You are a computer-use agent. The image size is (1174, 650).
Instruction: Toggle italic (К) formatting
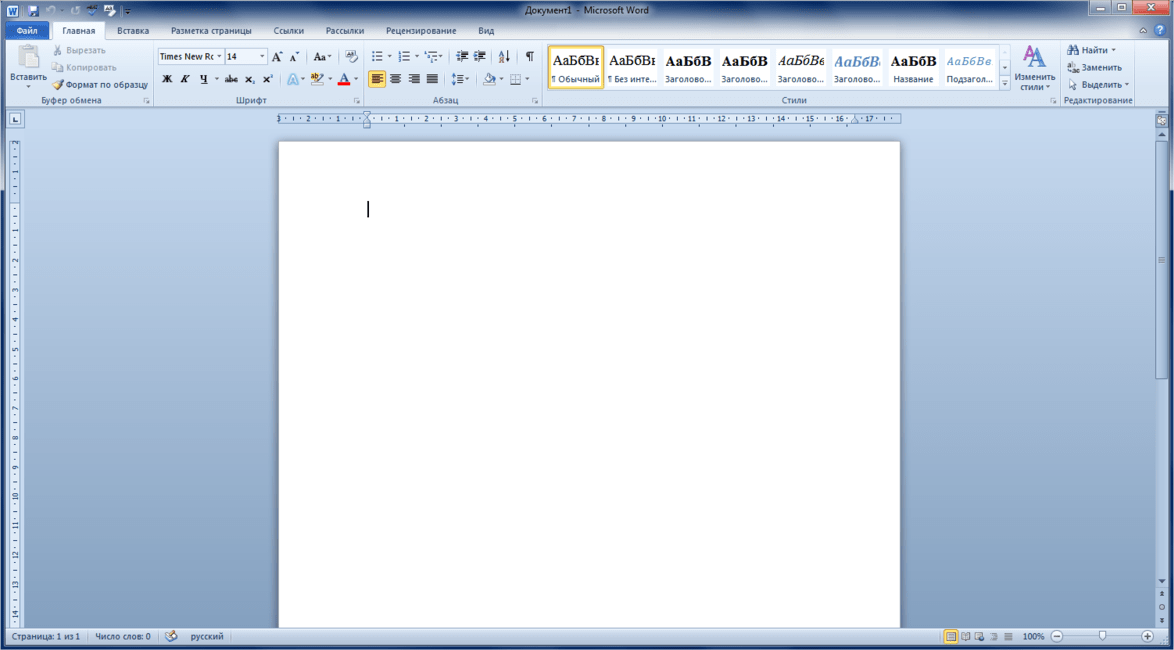[185, 79]
